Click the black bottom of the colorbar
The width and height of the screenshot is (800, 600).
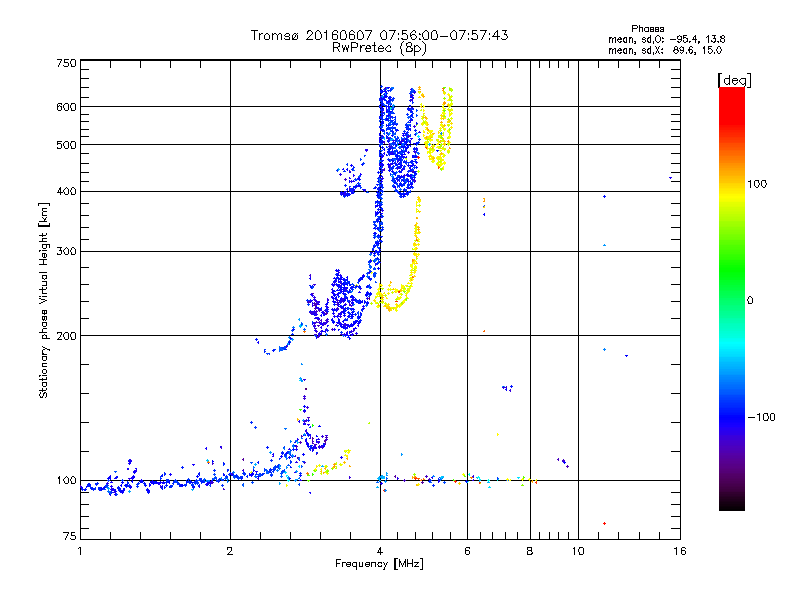pyautogui.click(x=732, y=504)
